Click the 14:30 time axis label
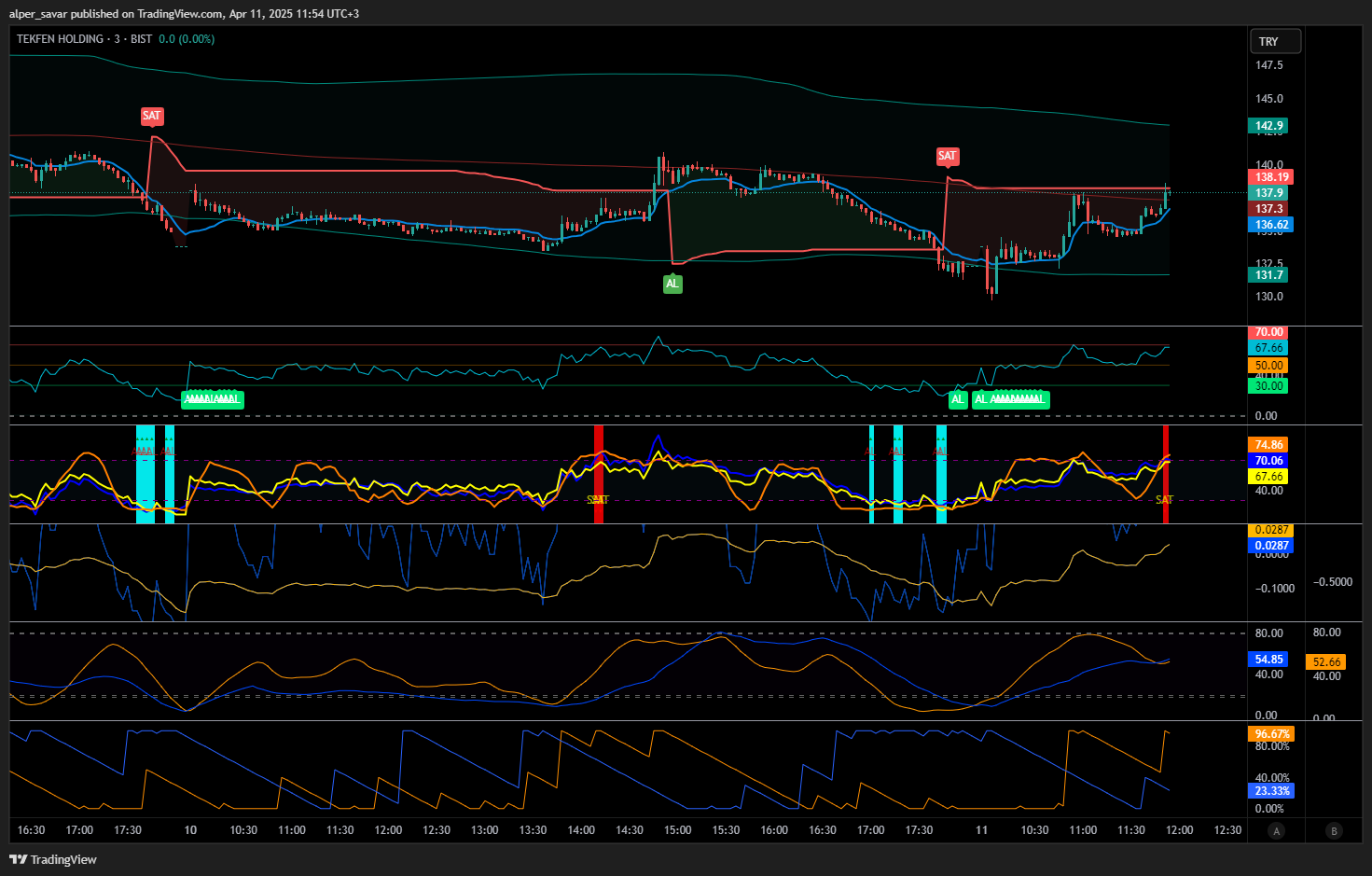This screenshot has width=1372, height=876. [x=630, y=830]
